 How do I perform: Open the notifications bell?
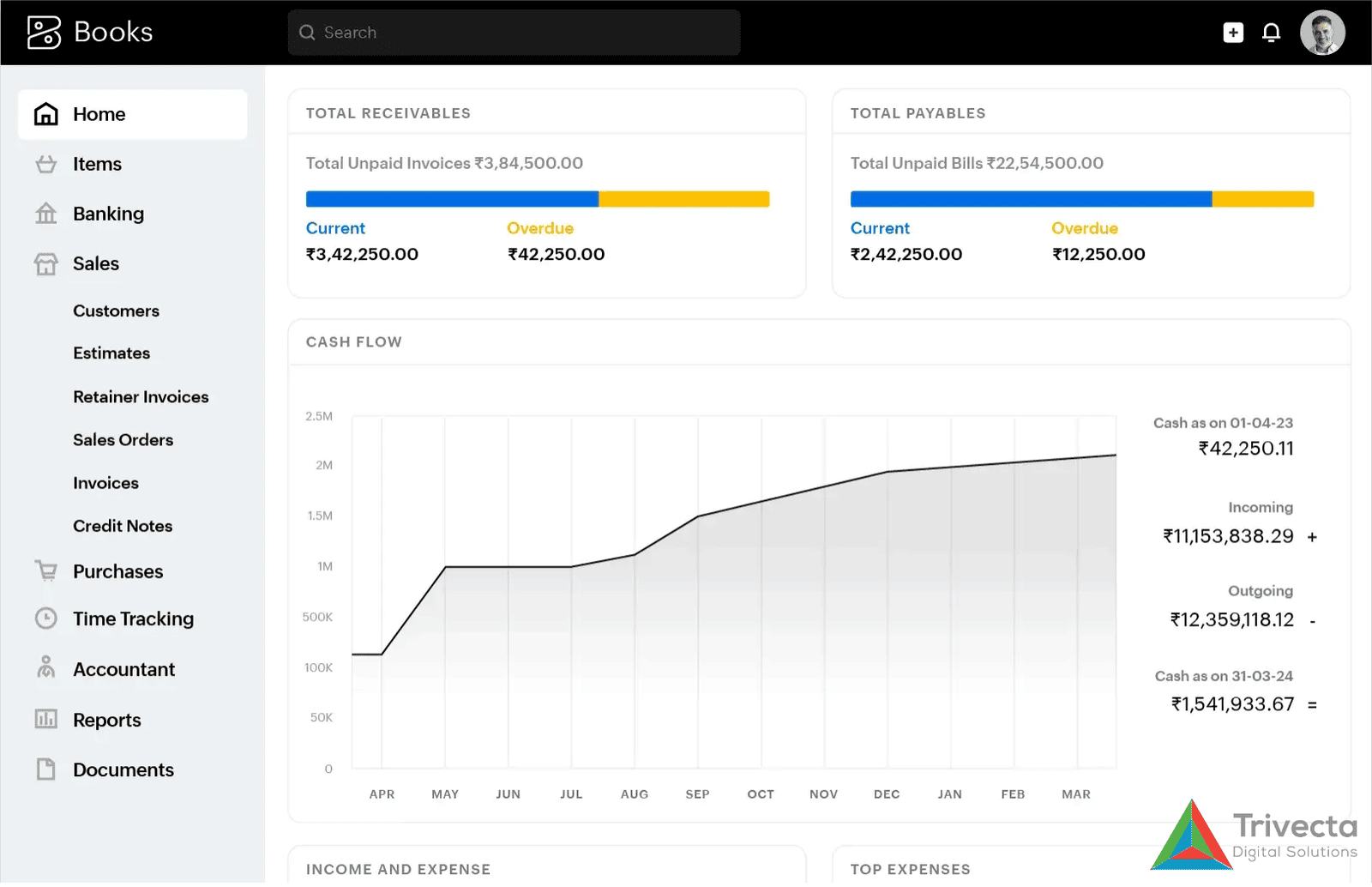tap(1272, 32)
